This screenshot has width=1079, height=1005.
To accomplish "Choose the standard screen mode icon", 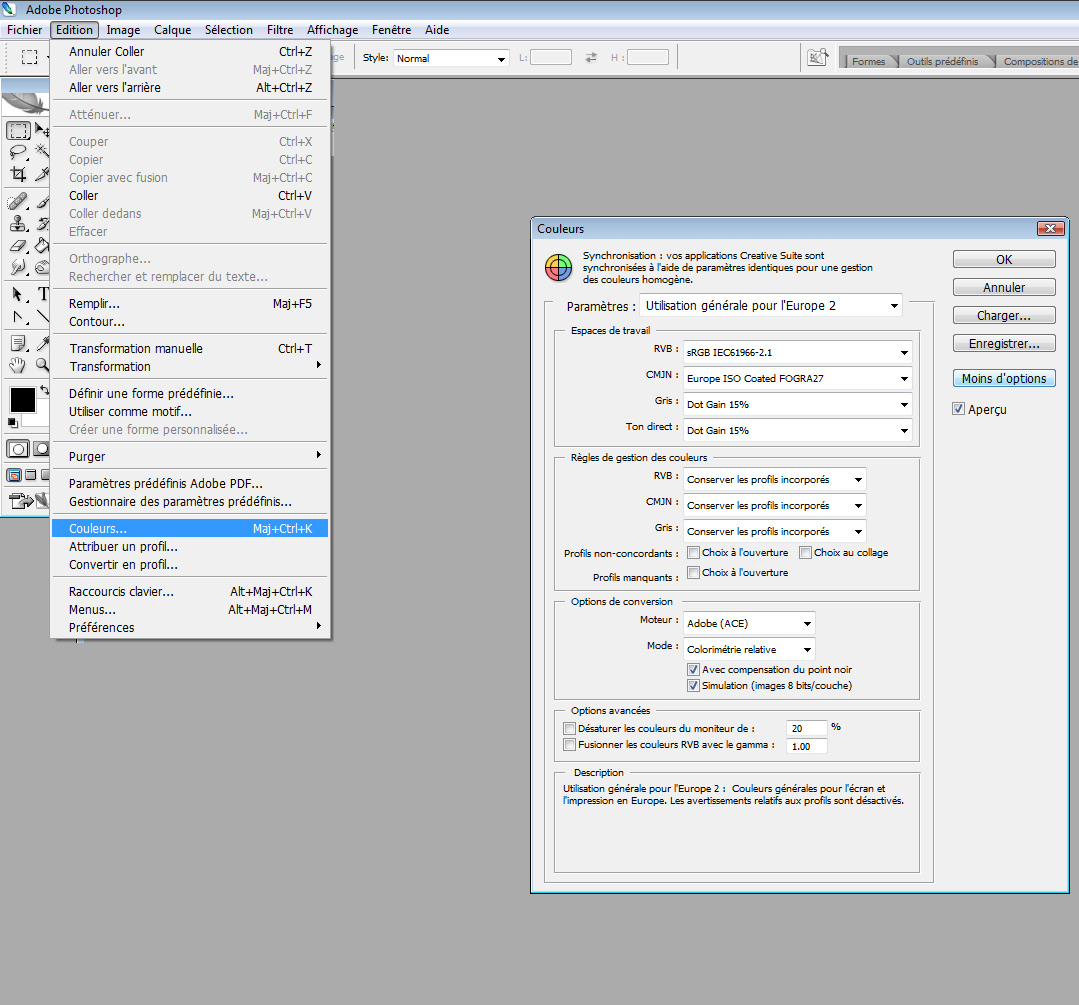I will [x=14, y=475].
